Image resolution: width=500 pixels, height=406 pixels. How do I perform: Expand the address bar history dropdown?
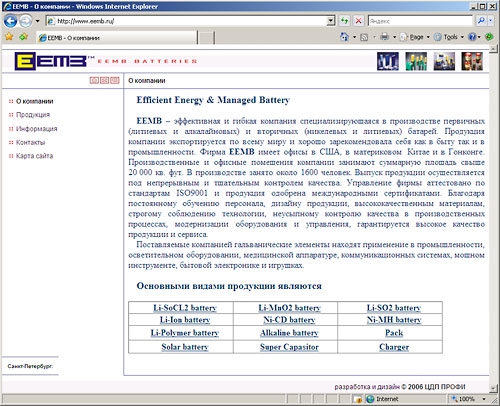(x=330, y=21)
